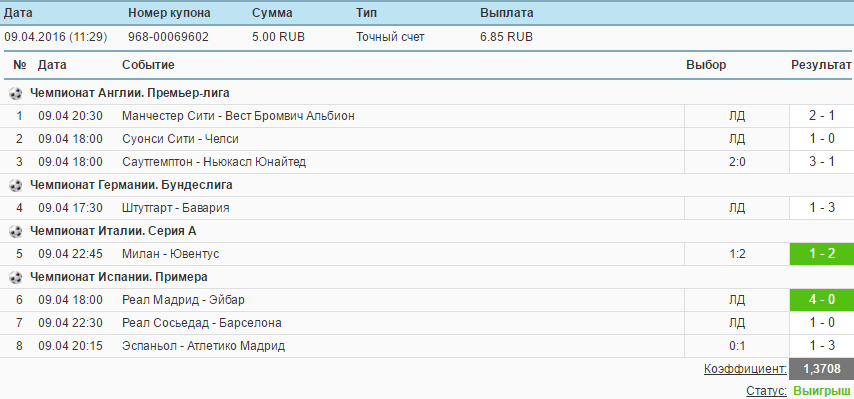Click the Выбор column header
Screen dimensions: 854x399
(x=706, y=65)
